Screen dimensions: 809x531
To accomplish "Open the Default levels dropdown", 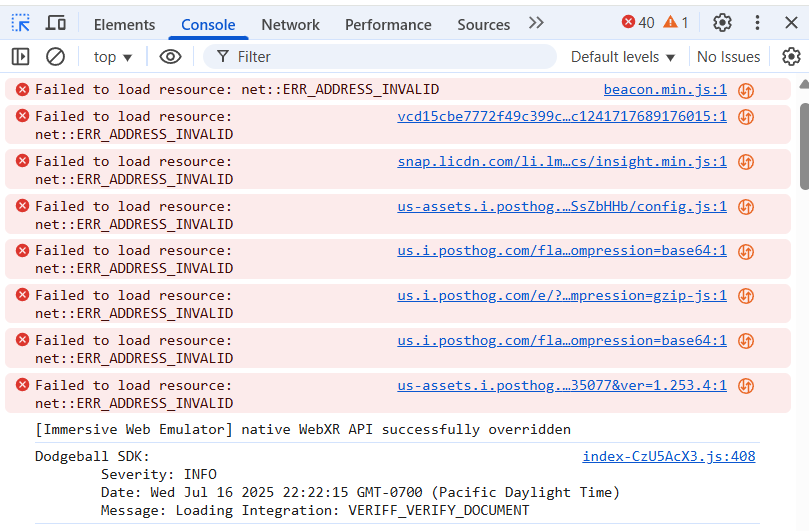I will click(623, 57).
